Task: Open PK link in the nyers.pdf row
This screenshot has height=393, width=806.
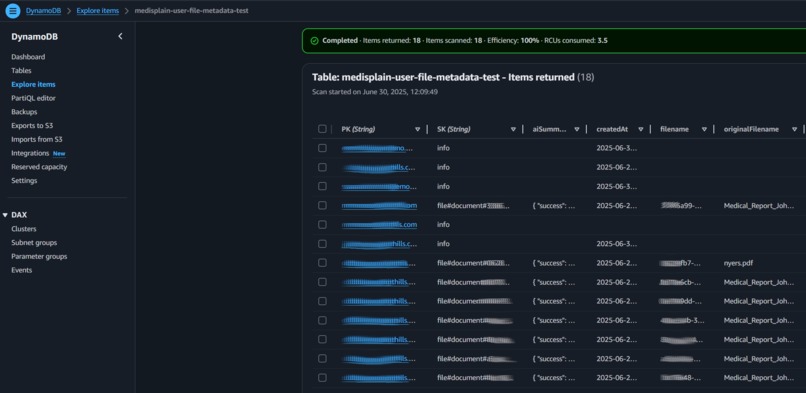Action: coord(378,263)
